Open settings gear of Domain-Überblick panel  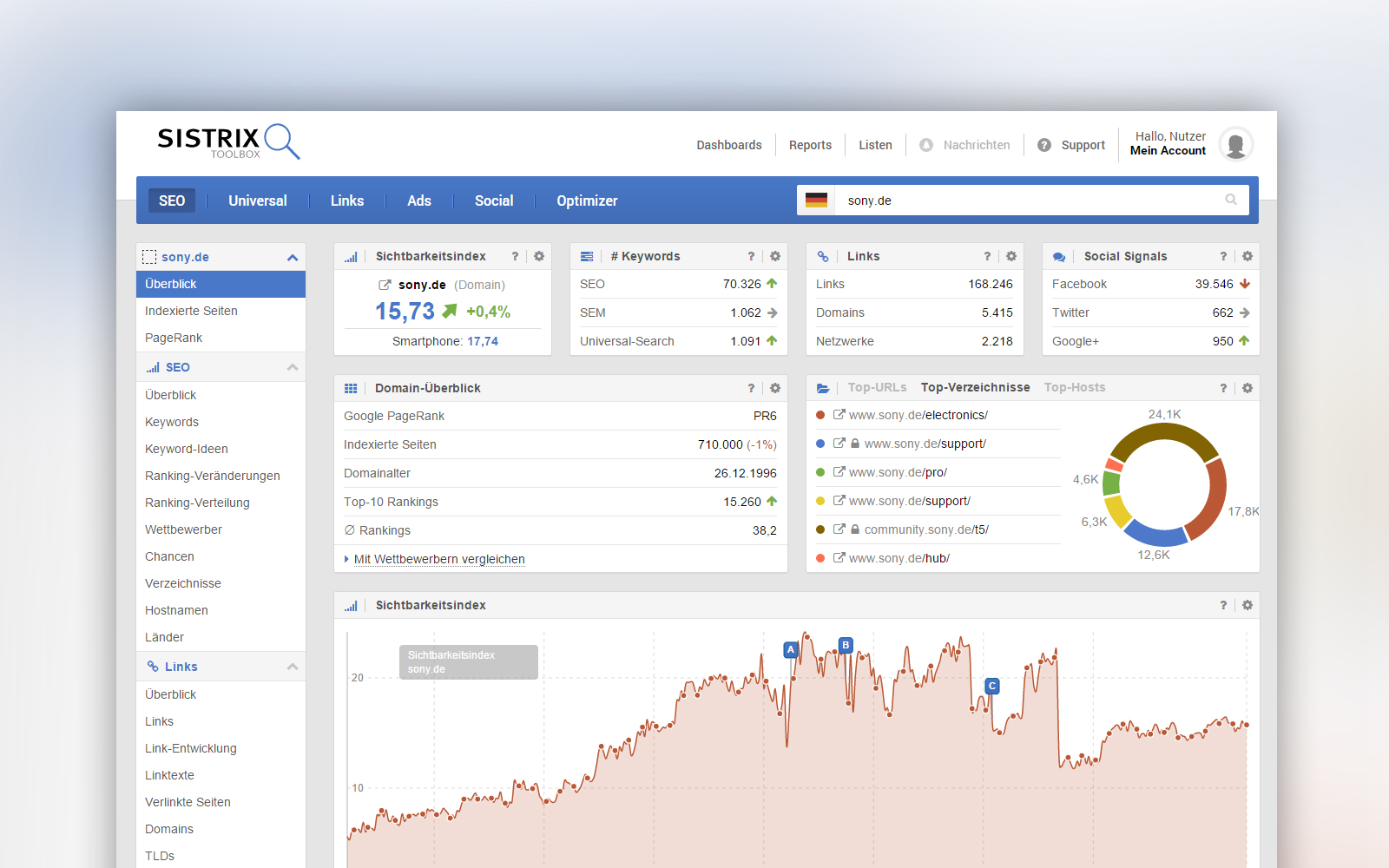coord(774,388)
